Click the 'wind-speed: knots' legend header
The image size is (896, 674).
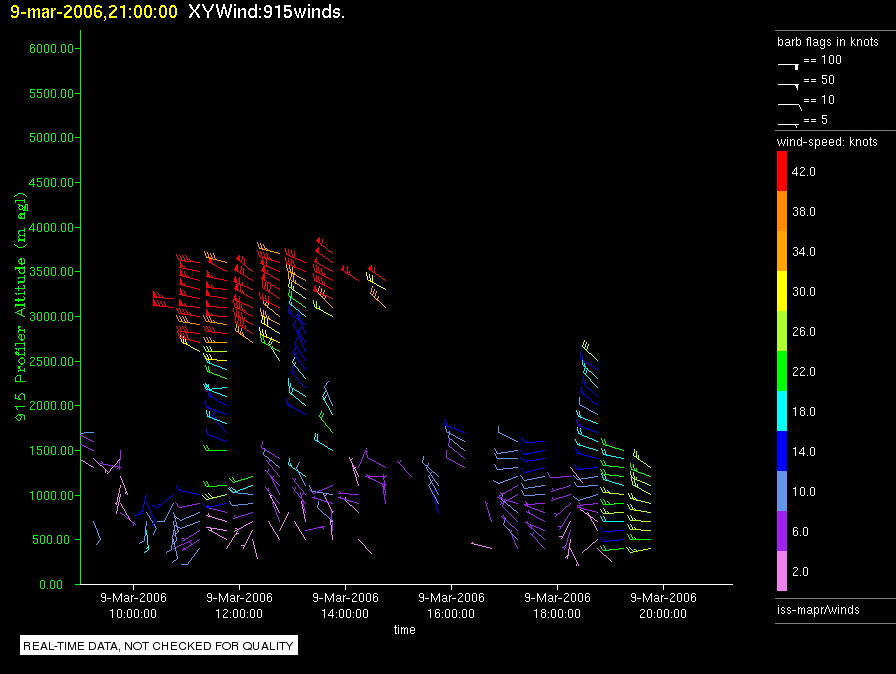coord(827,142)
